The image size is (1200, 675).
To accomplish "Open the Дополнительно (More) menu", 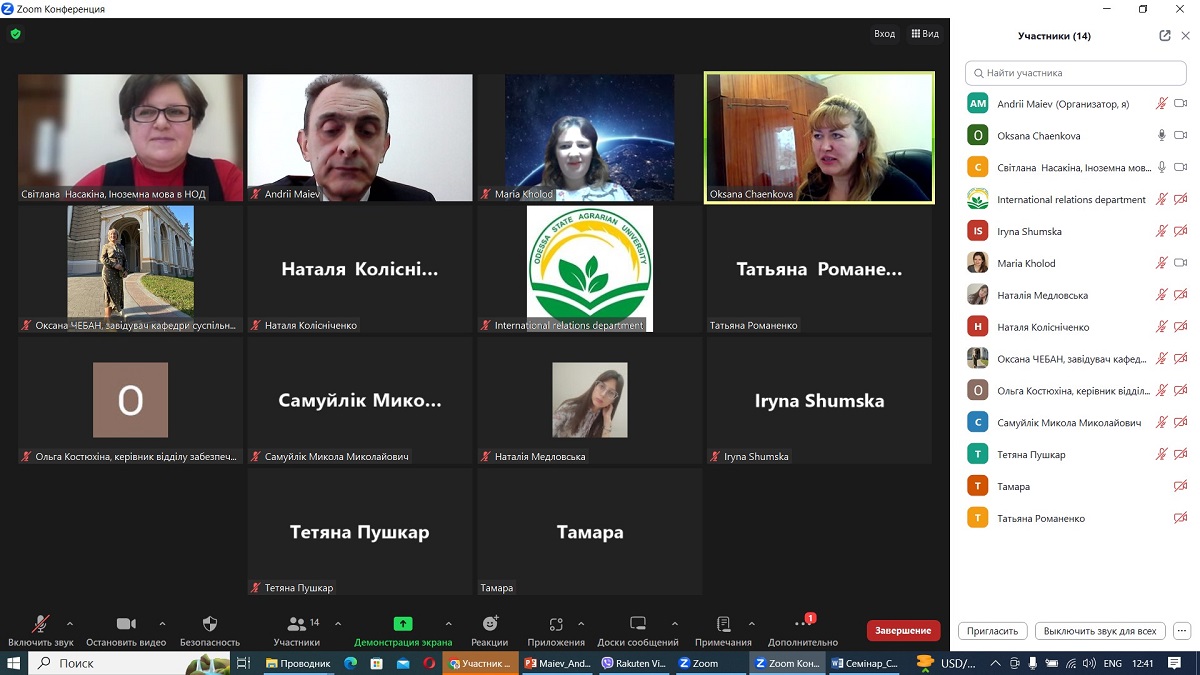I will click(802, 624).
